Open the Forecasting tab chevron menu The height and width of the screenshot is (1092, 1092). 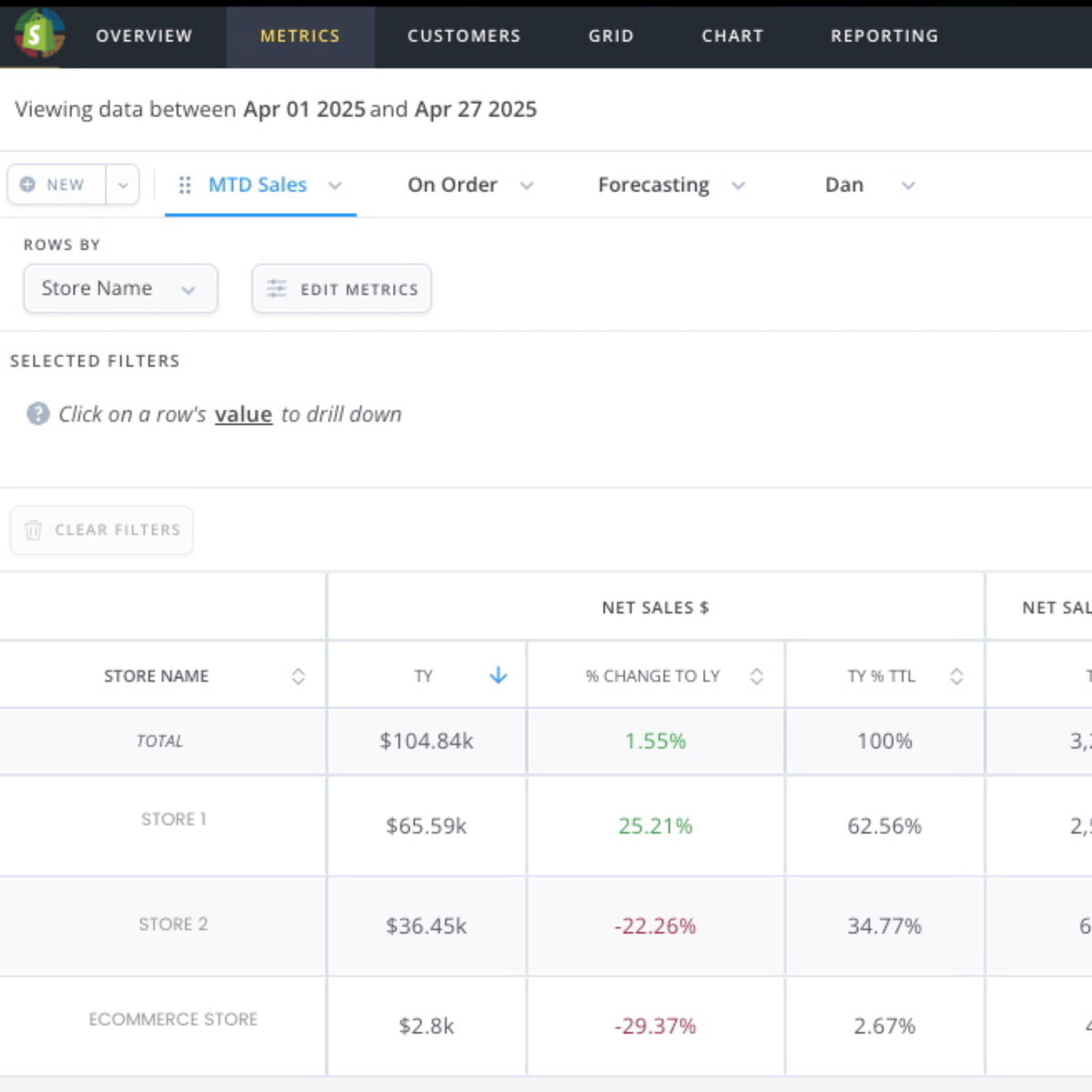(x=738, y=186)
